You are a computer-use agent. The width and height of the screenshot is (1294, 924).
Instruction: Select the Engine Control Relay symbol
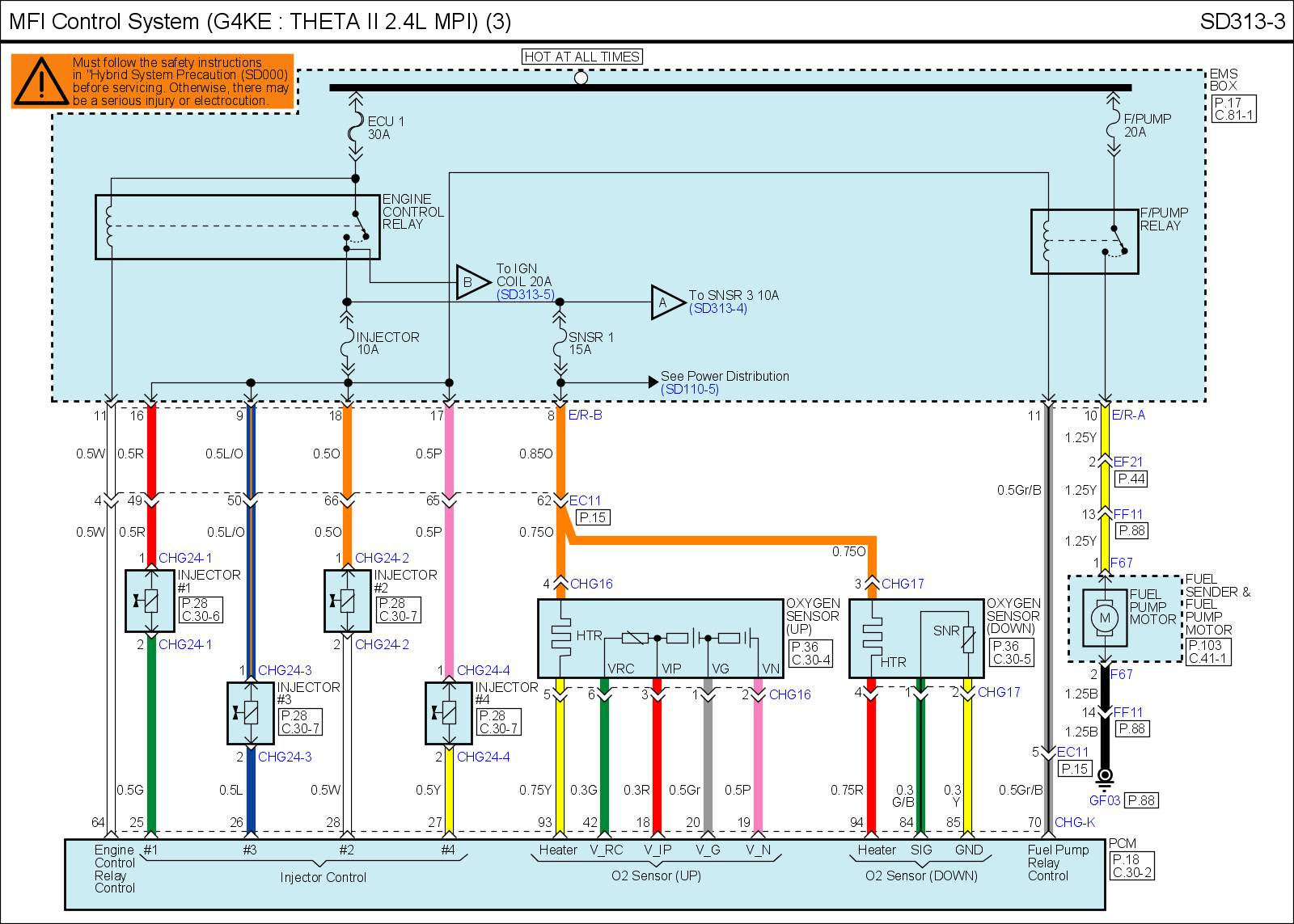coord(237,227)
